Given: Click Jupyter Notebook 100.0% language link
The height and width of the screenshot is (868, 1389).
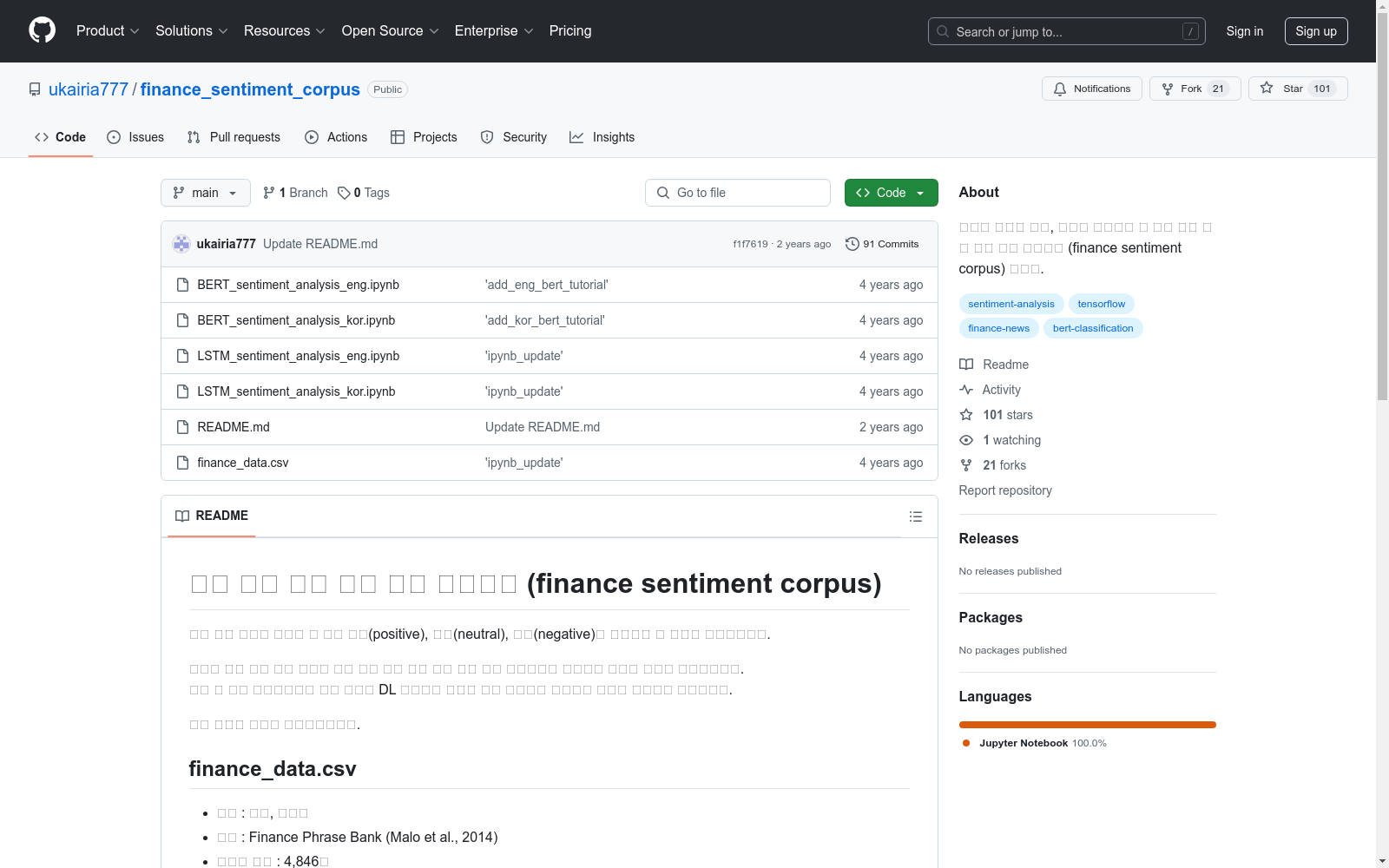Looking at the screenshot, I should [1035, 743].
